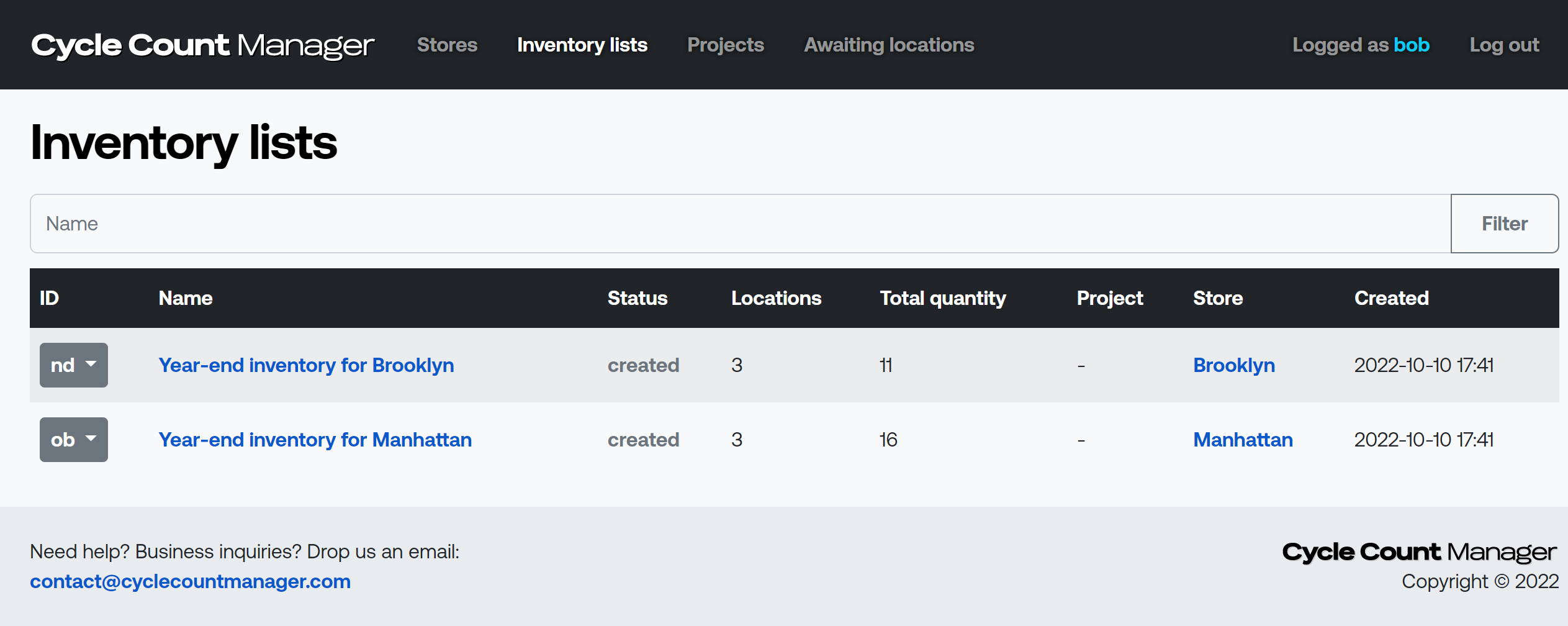This screenshot has width=1568, height=626.
Task: Select the Created column header
Action: pyautogui.click(x=1392, y=298)
